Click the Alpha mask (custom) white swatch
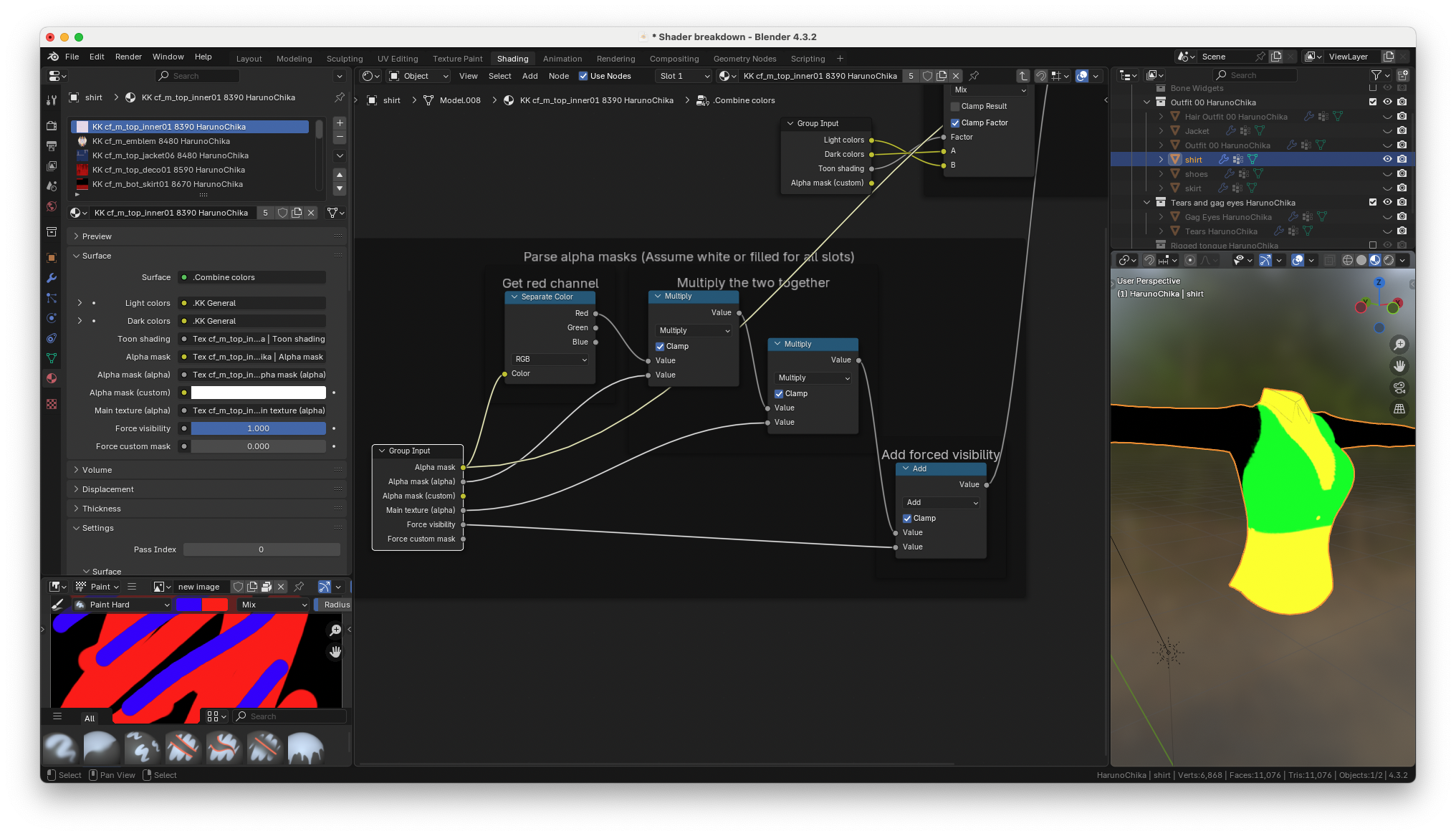The height and width of the screenshot is (836, 1456). (x=258, y=393)
